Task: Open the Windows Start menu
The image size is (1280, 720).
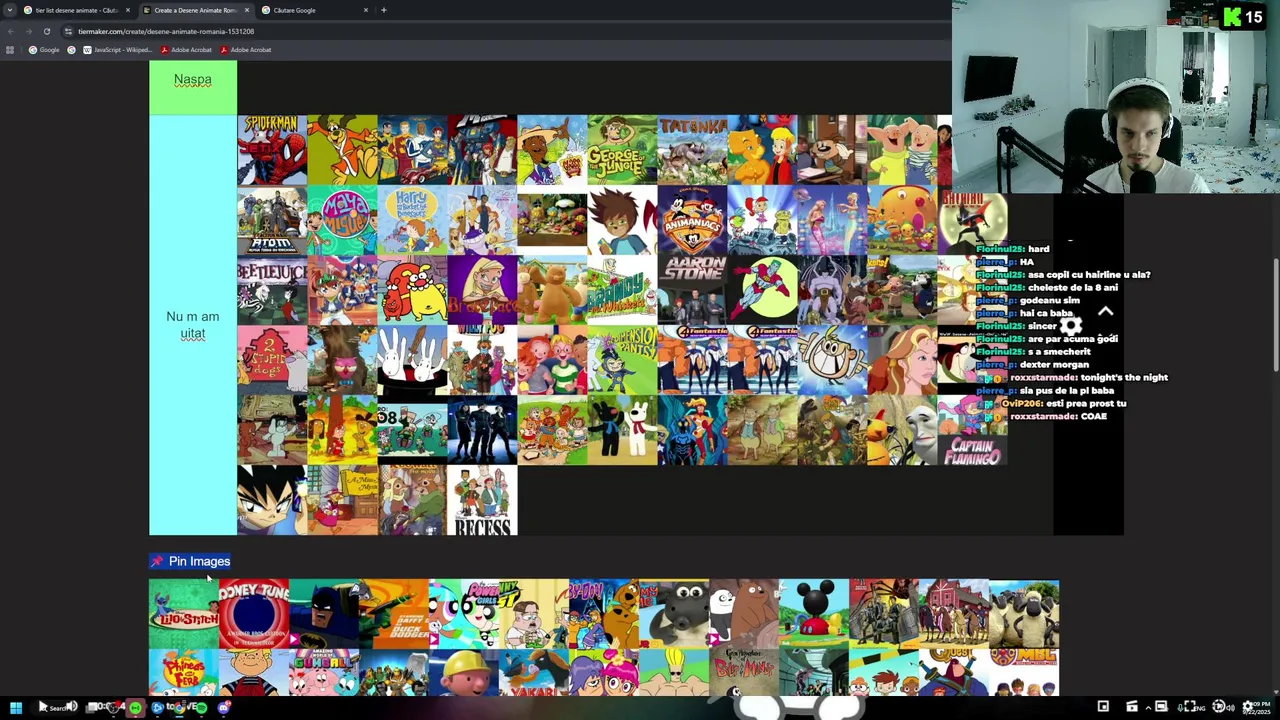Action: coord(16,707)
